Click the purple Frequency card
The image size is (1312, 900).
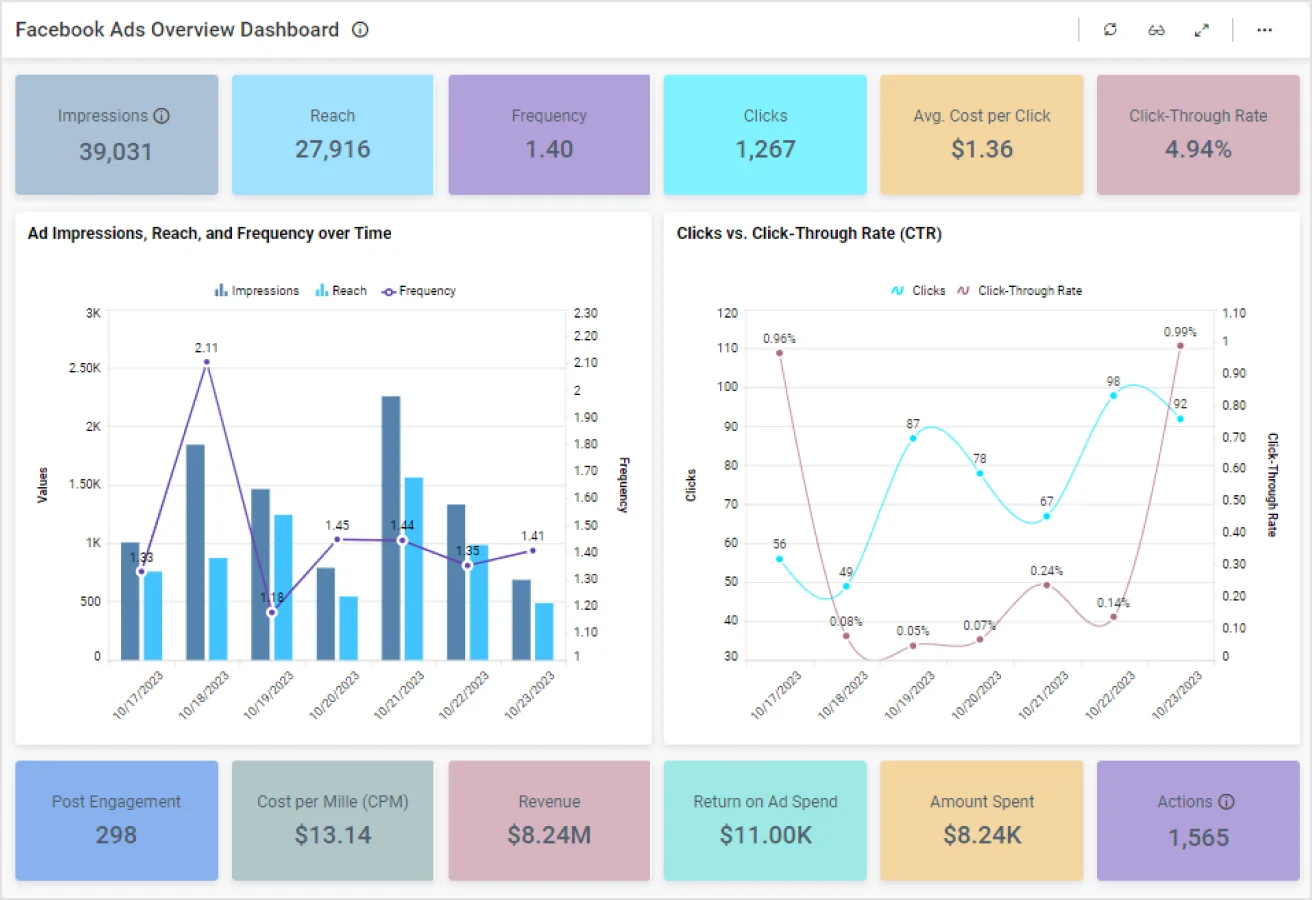point(549,135)
